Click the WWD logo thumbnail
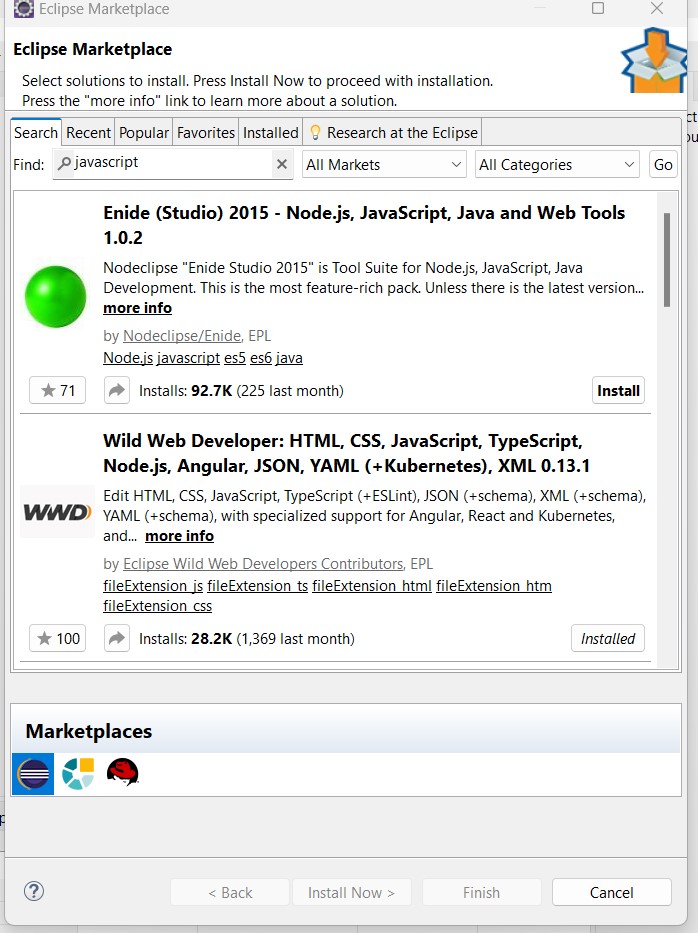Screen dimensions: 698x933 click(57, 512)
